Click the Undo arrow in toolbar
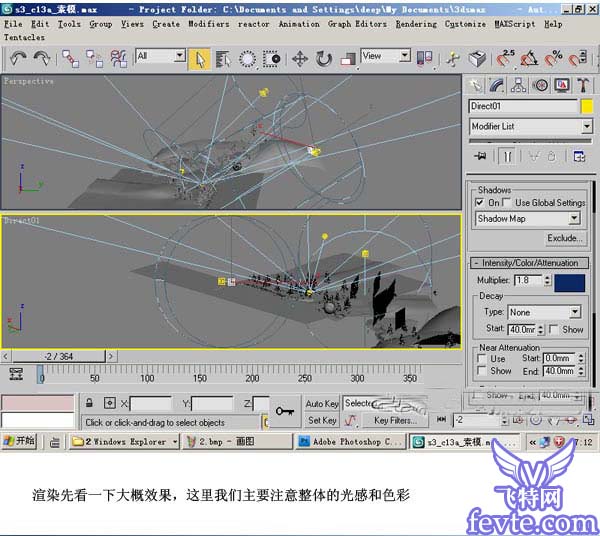 18,59
